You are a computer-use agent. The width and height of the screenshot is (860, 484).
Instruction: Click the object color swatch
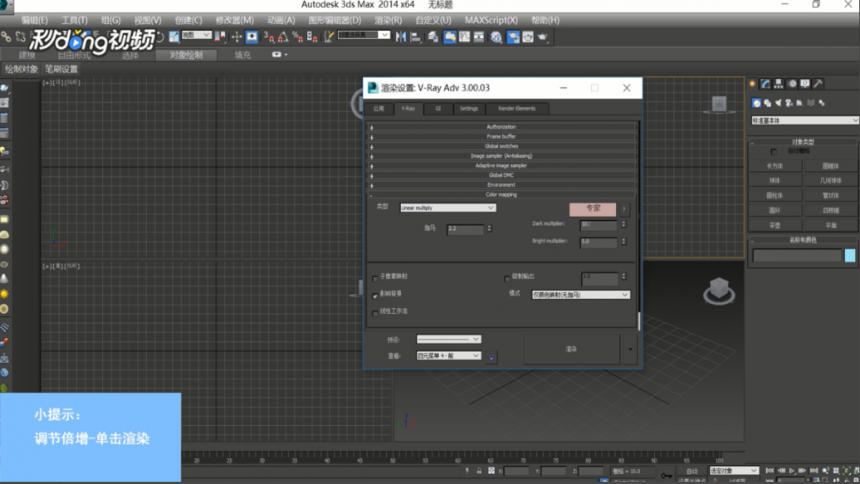[x=850, y=256]
